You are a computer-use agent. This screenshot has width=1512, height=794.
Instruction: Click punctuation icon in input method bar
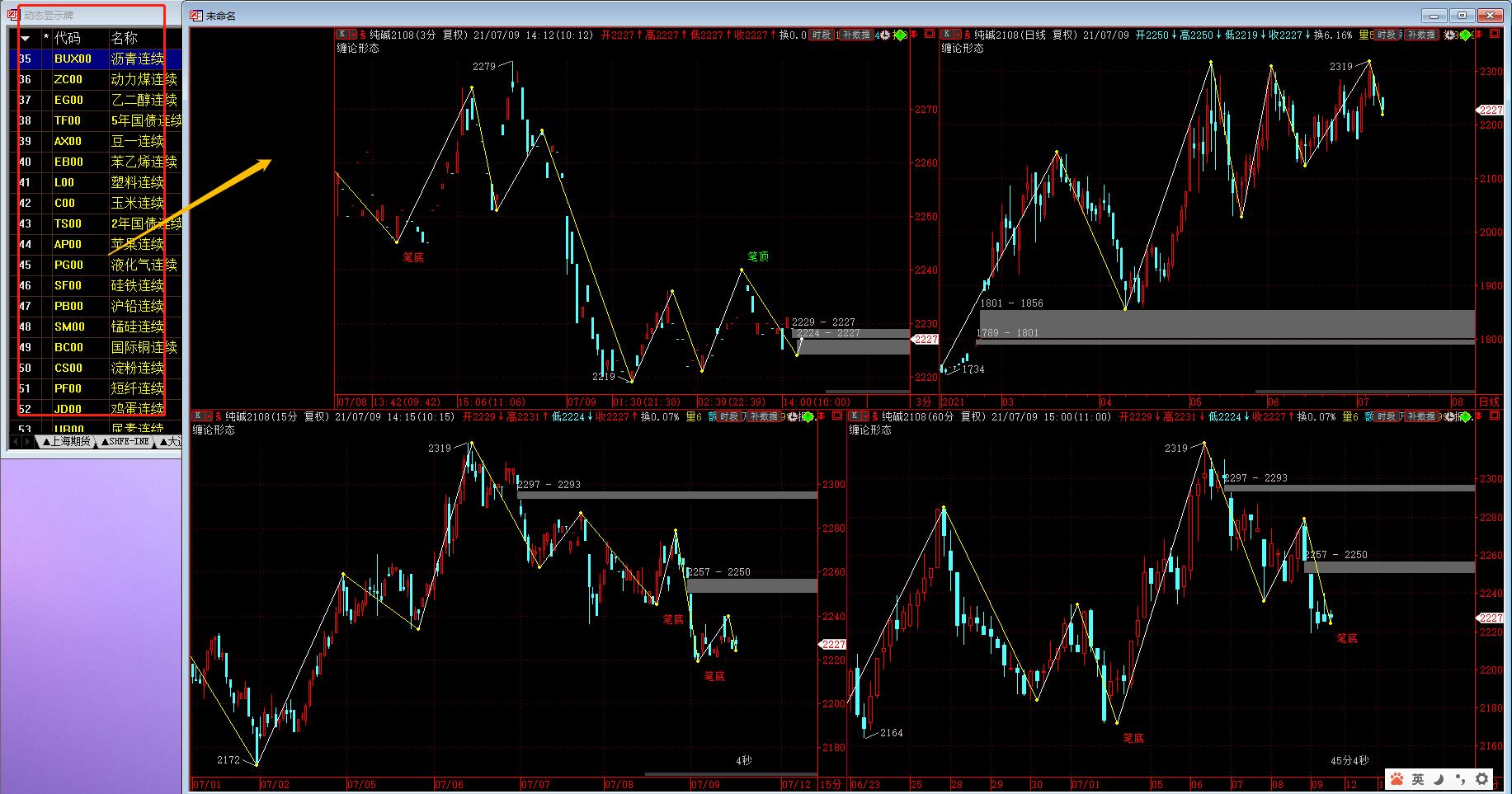(1461, 778)
